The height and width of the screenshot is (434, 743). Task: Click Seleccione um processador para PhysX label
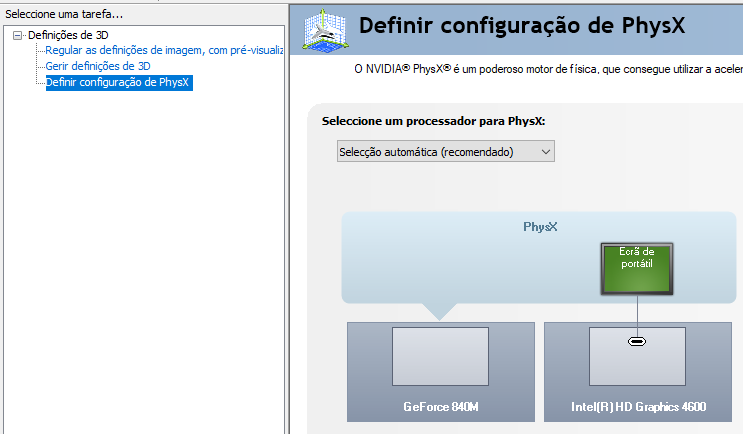[x=433, y=121]
